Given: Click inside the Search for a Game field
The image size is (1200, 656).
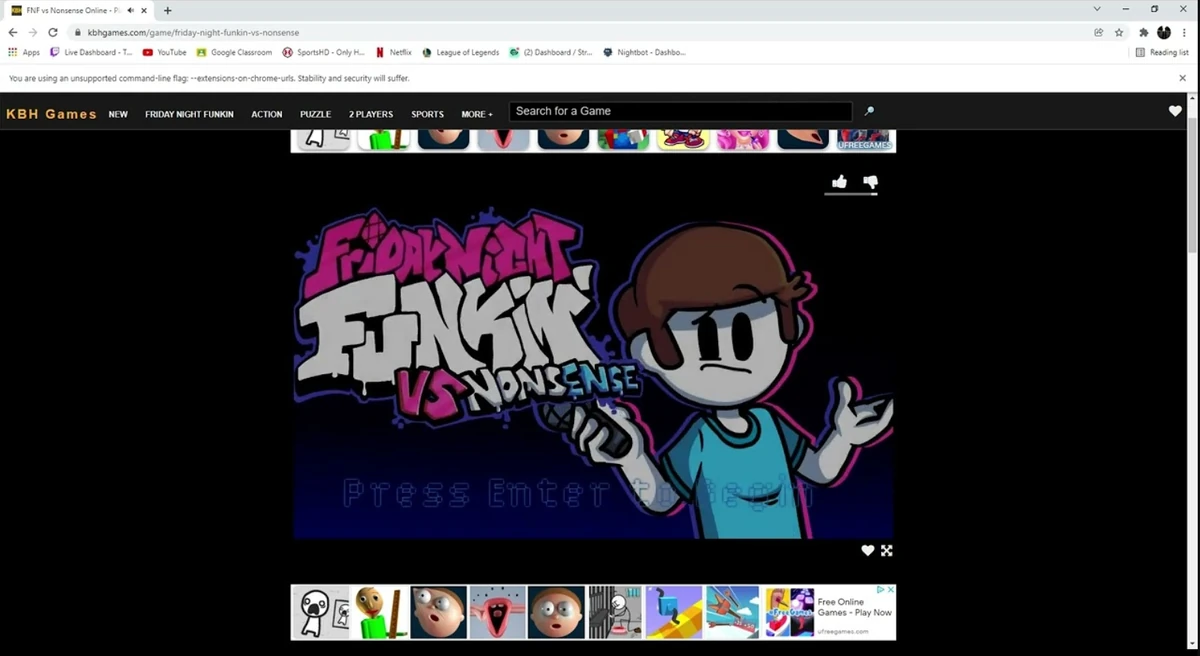Looking at the screenshot, I should [680, 111].
